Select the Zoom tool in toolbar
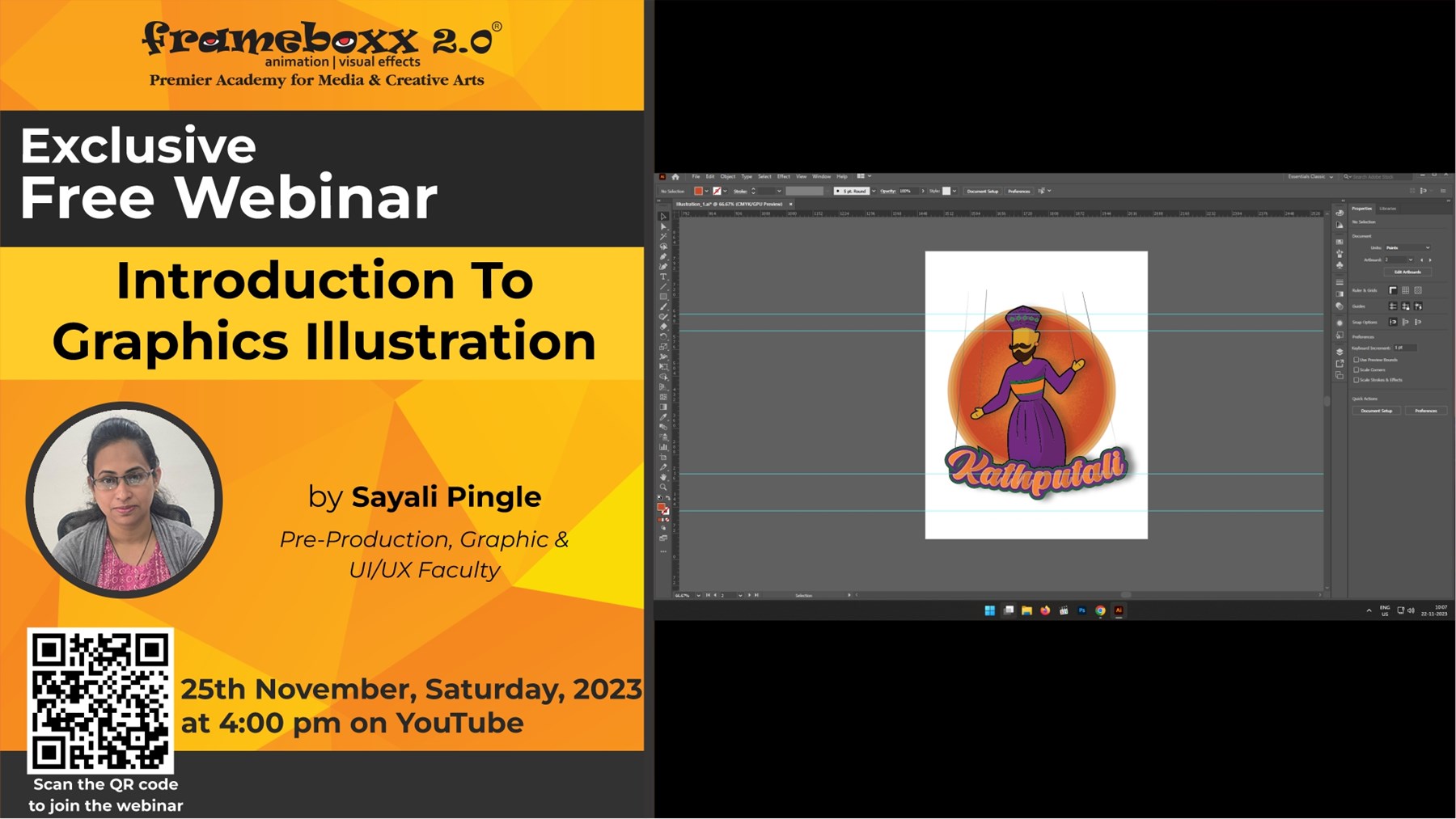The height and width of the screenshot is (819, 1456). pyautogui.click(x=663, y=487)
